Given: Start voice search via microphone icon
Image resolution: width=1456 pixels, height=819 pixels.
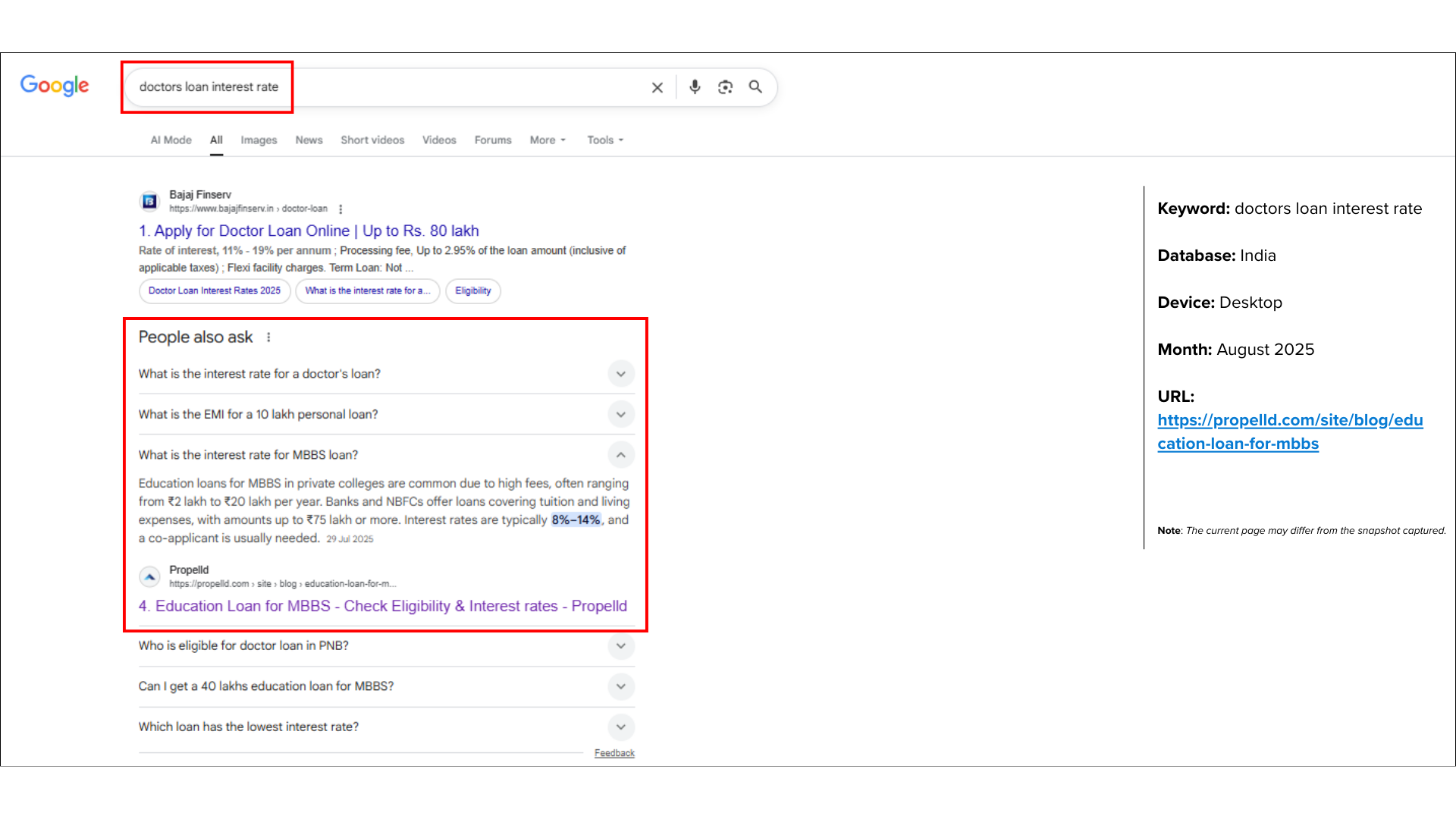Looking at the screenshot, I should click(695, 87).
